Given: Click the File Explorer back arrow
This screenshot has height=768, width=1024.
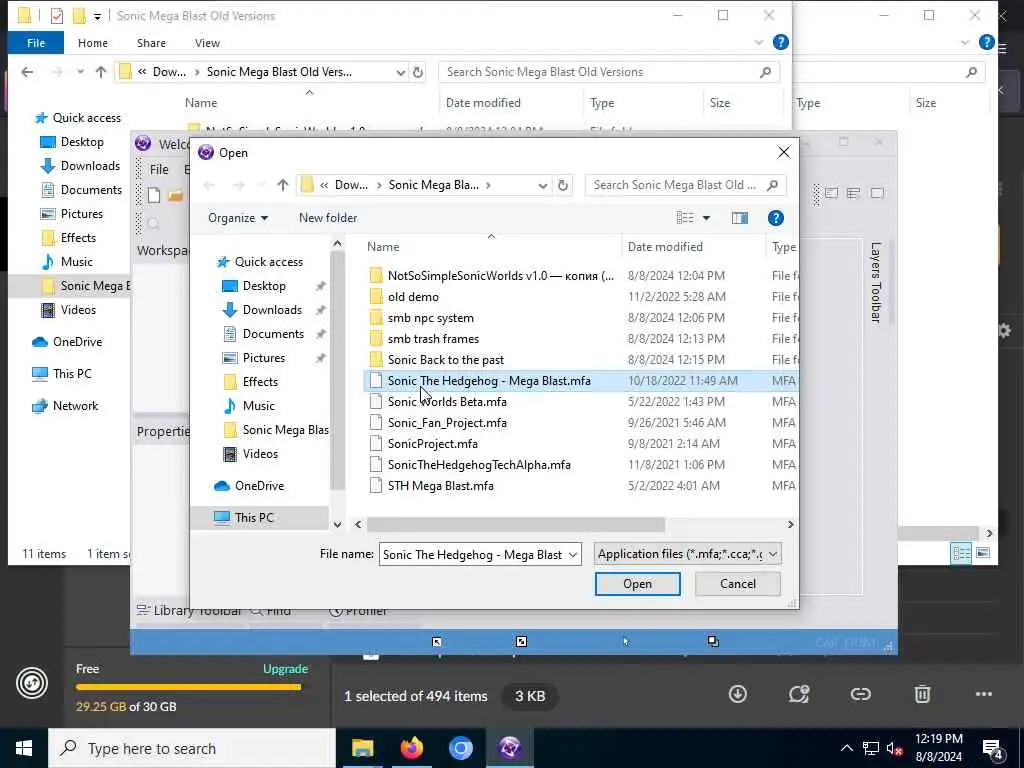Looking at the screenshot, I should [x=27, y=72].
